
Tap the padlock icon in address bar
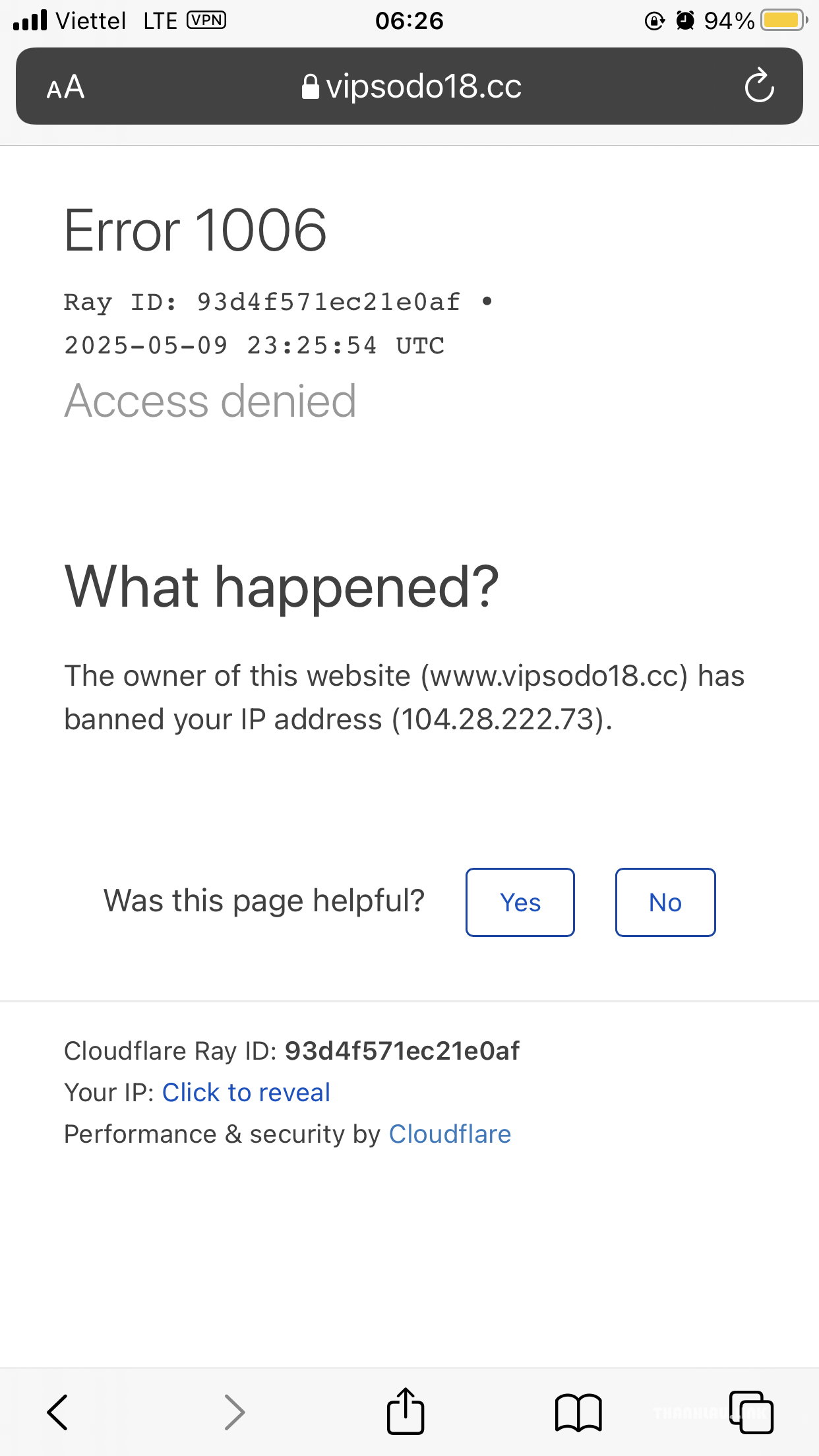click(x=310, y=86)
